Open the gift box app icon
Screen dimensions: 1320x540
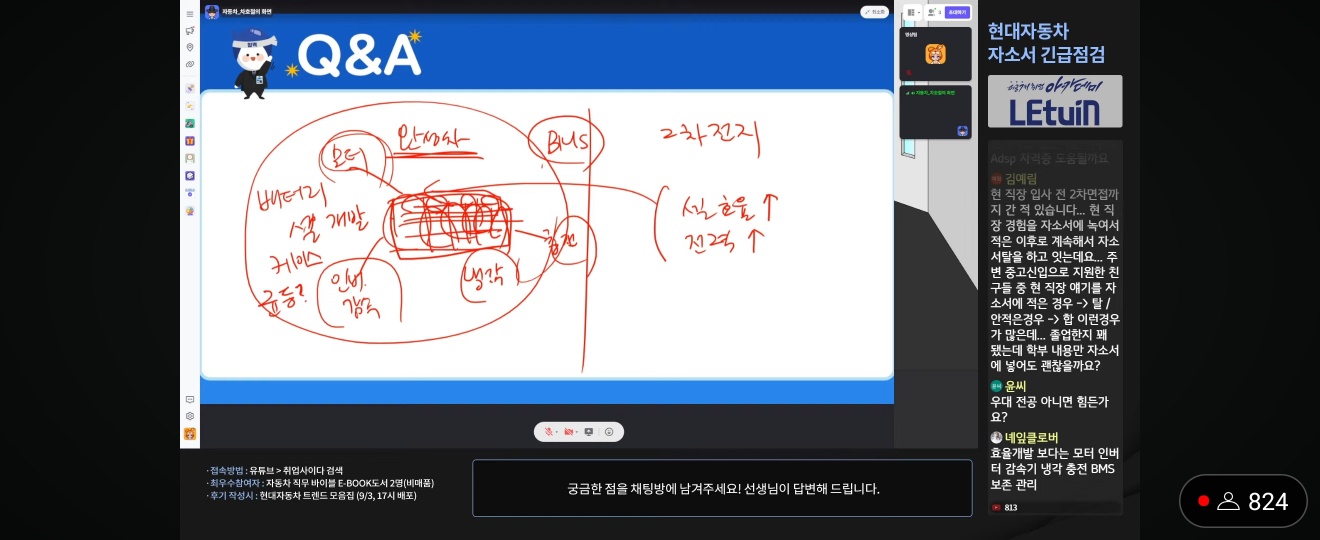pos(190,141)
